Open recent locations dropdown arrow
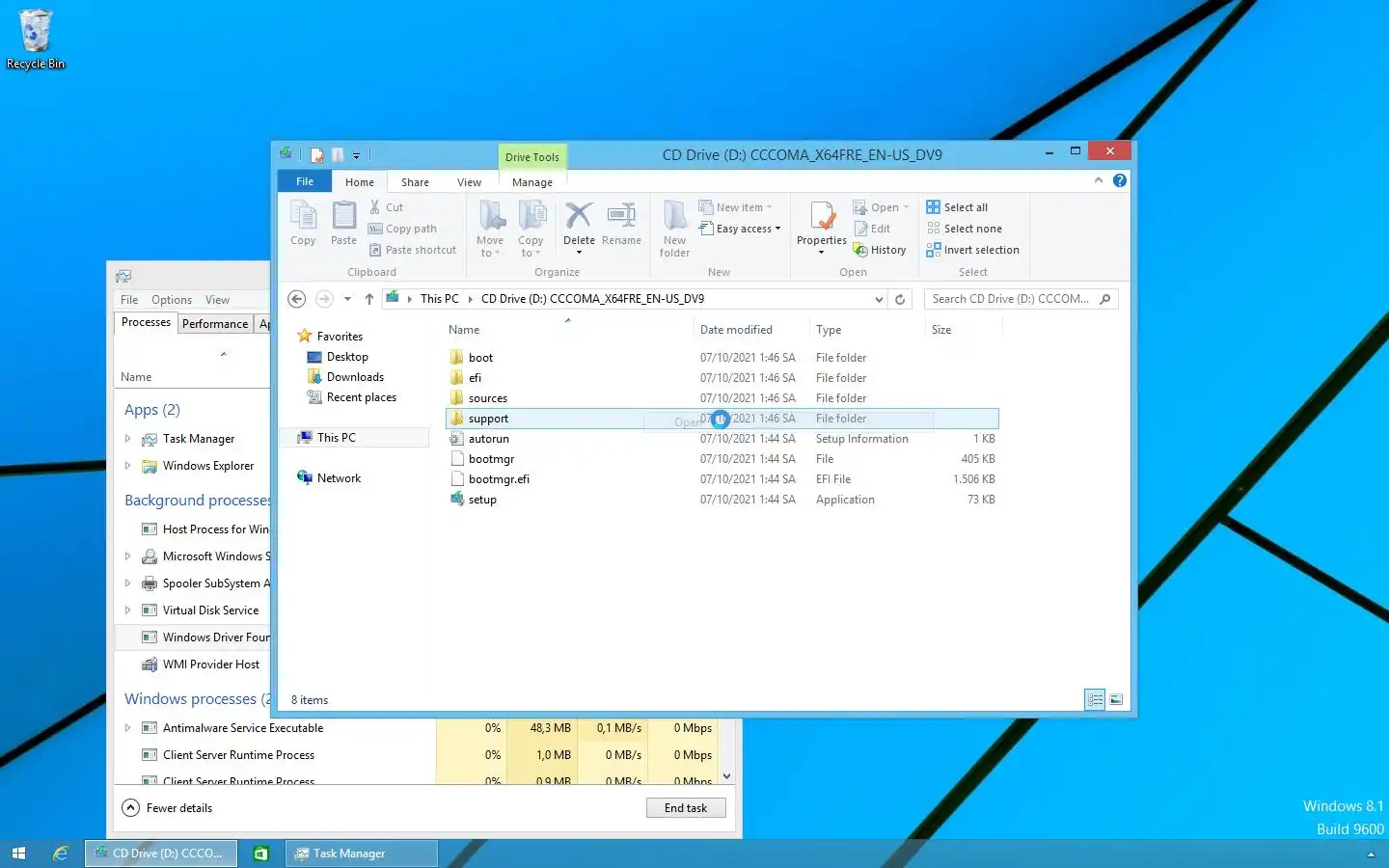1389x868 pixels. tap(347, 299)
